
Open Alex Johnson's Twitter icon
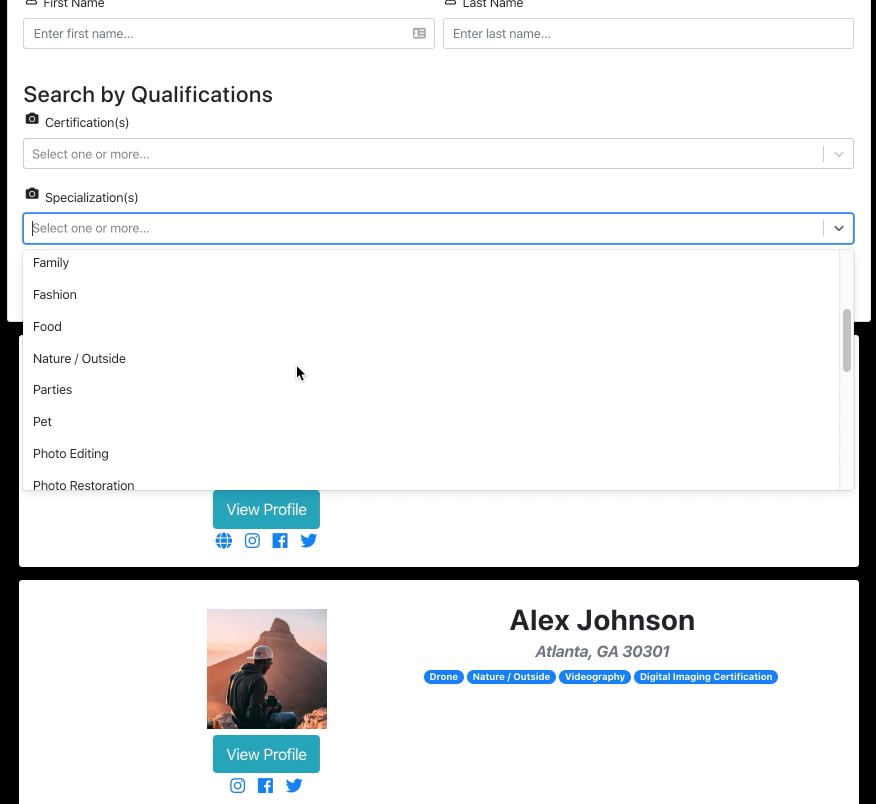[294, 786]
